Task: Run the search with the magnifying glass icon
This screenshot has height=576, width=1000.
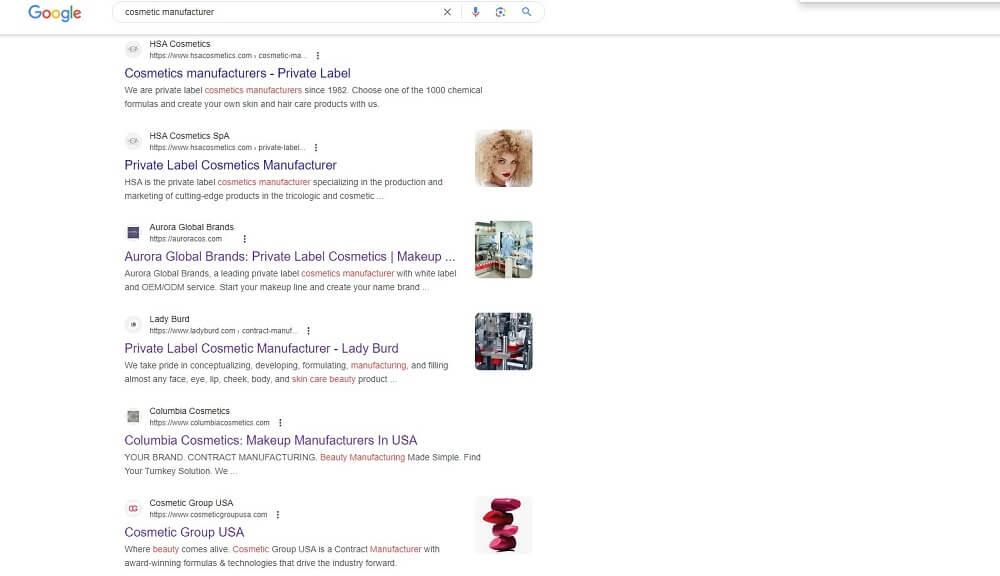Action: (527, 11)
